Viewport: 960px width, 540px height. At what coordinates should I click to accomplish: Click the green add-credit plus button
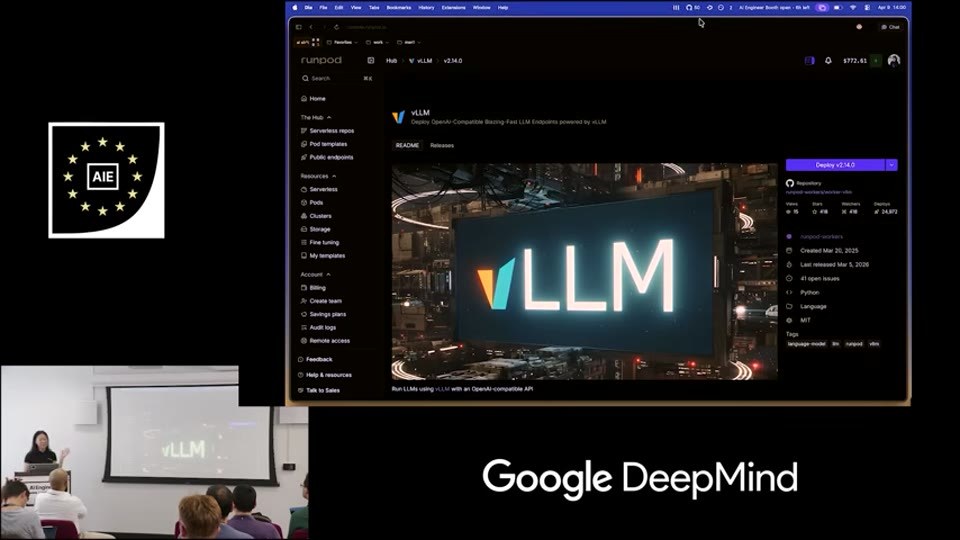pyautogui.click(x=876, y=61)
